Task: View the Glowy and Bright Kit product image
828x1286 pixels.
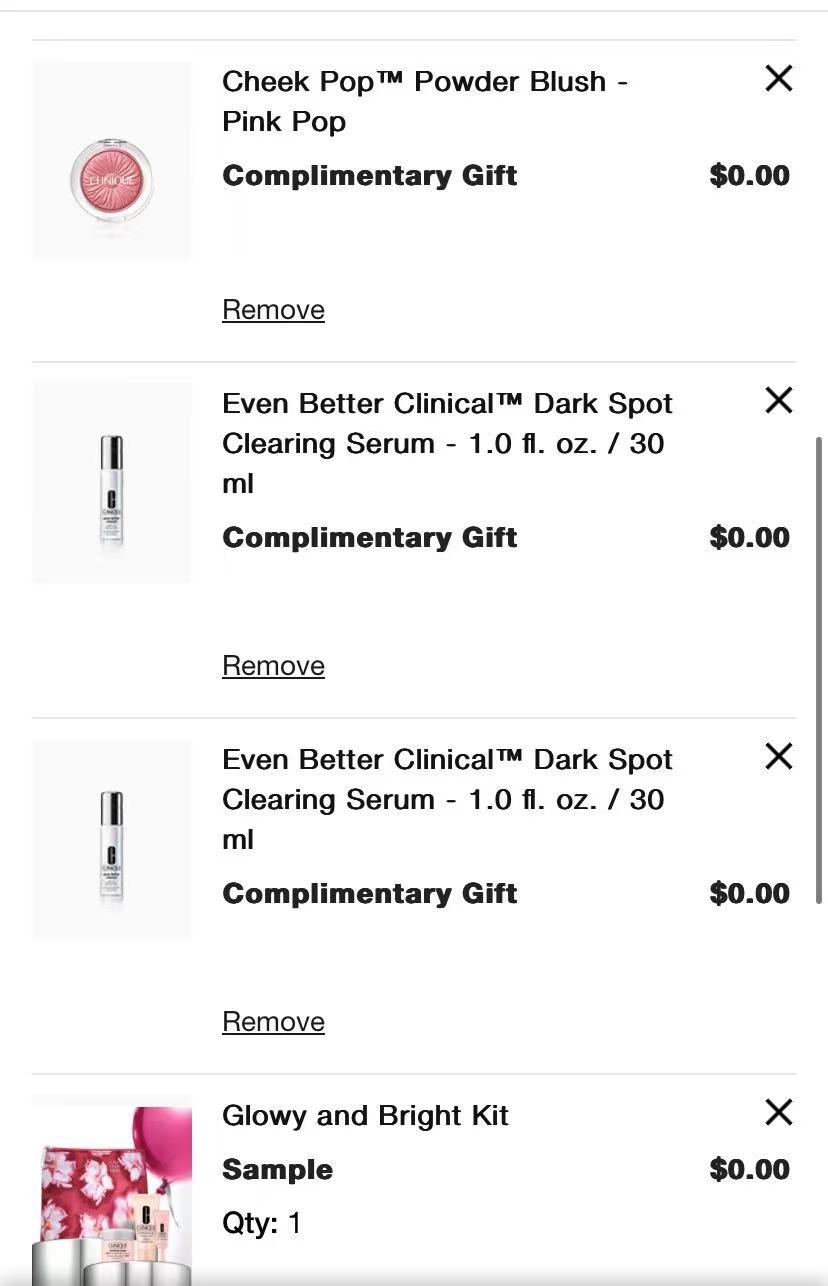Action: click(112, 1190)
